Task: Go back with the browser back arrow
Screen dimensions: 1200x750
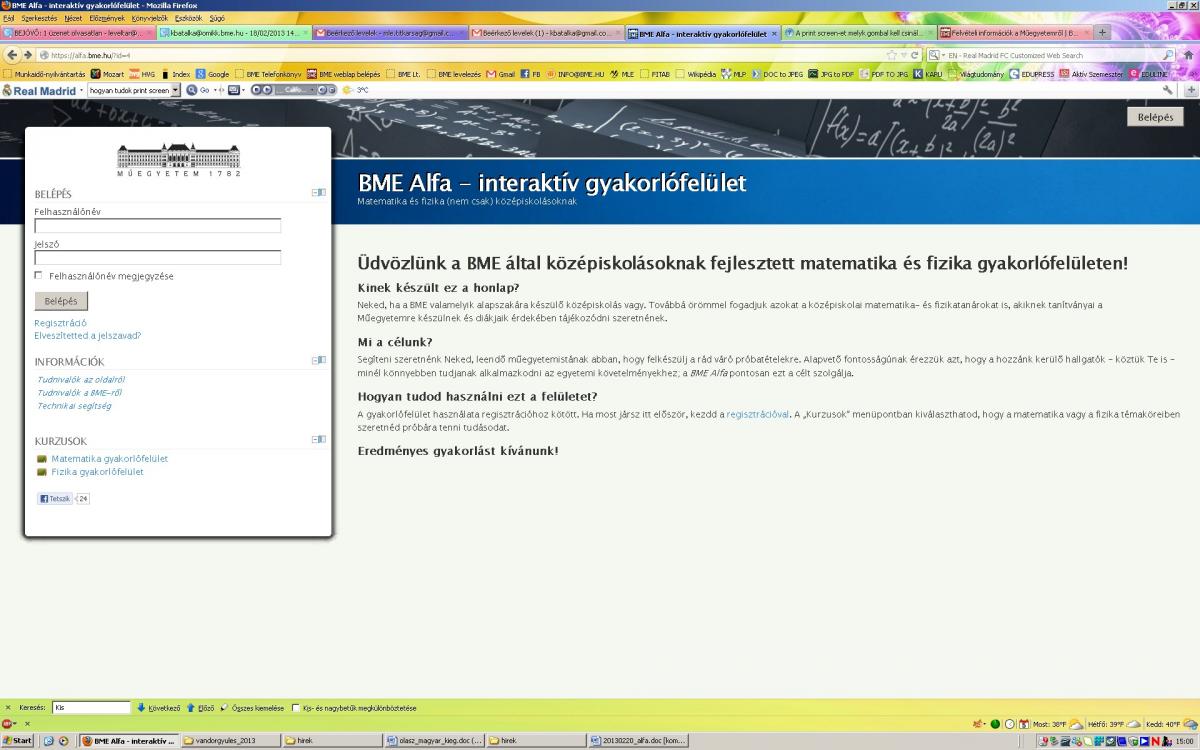Action: (12, 55)
